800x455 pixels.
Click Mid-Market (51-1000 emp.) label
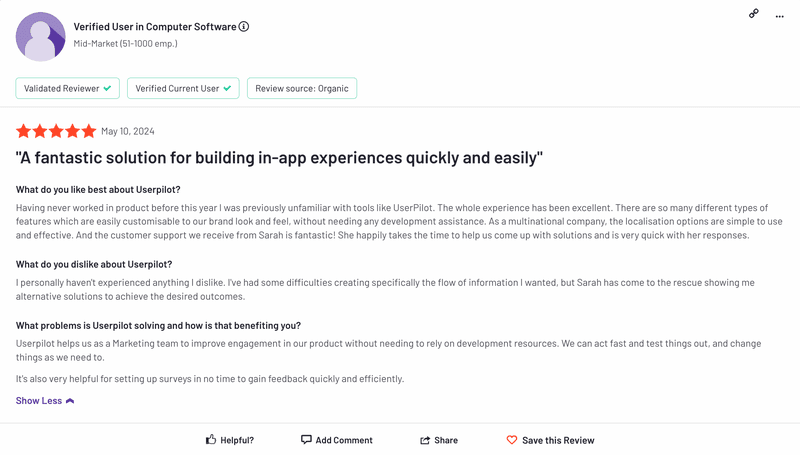tap(126, 44)
